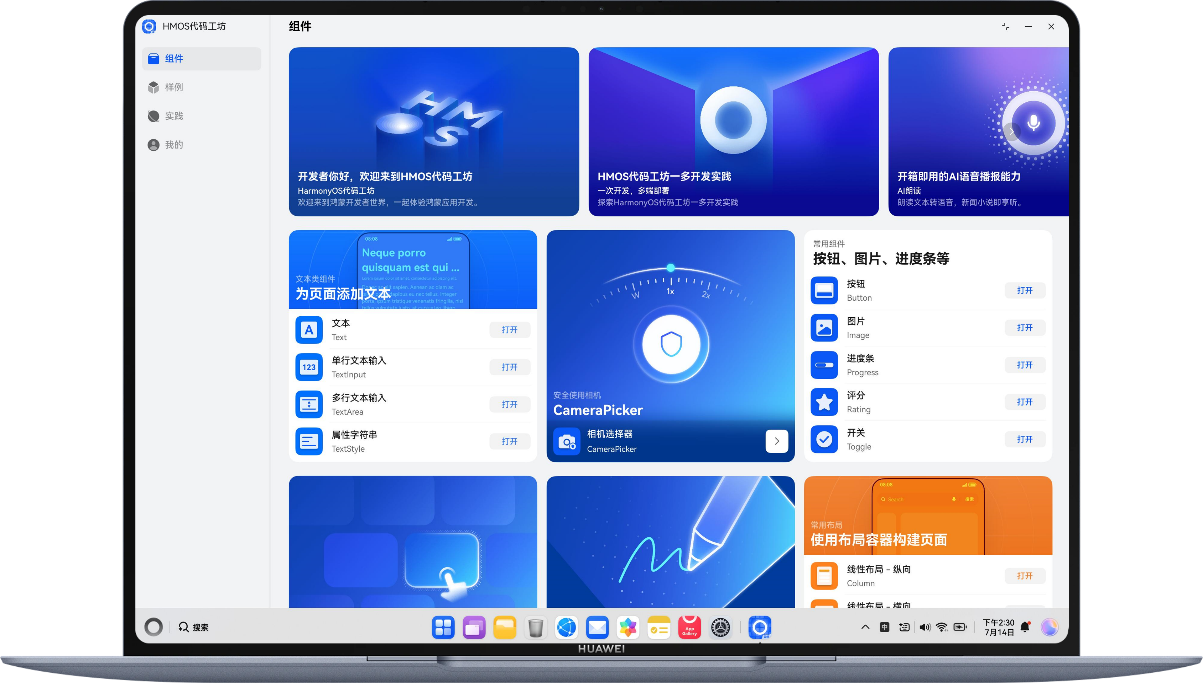
Task: Click the Rating star icon
Action: (823, 401)
